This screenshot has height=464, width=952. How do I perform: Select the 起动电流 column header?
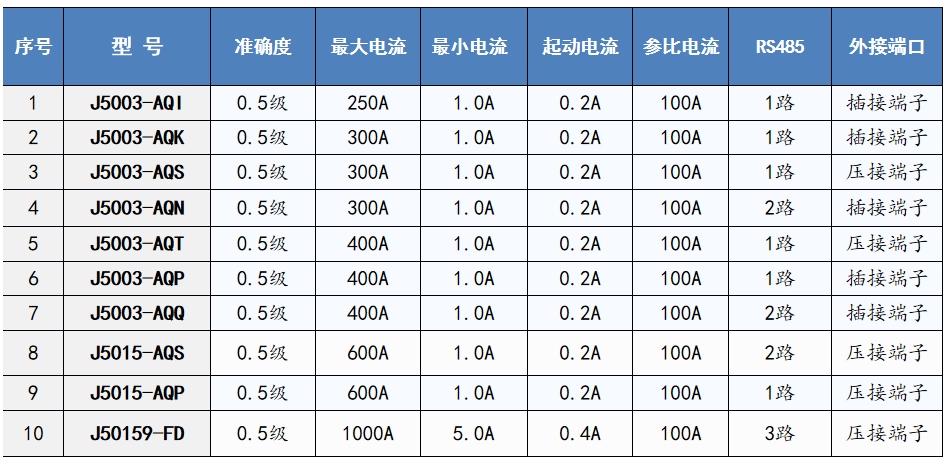pyautogui.click(x=580, y=47)
